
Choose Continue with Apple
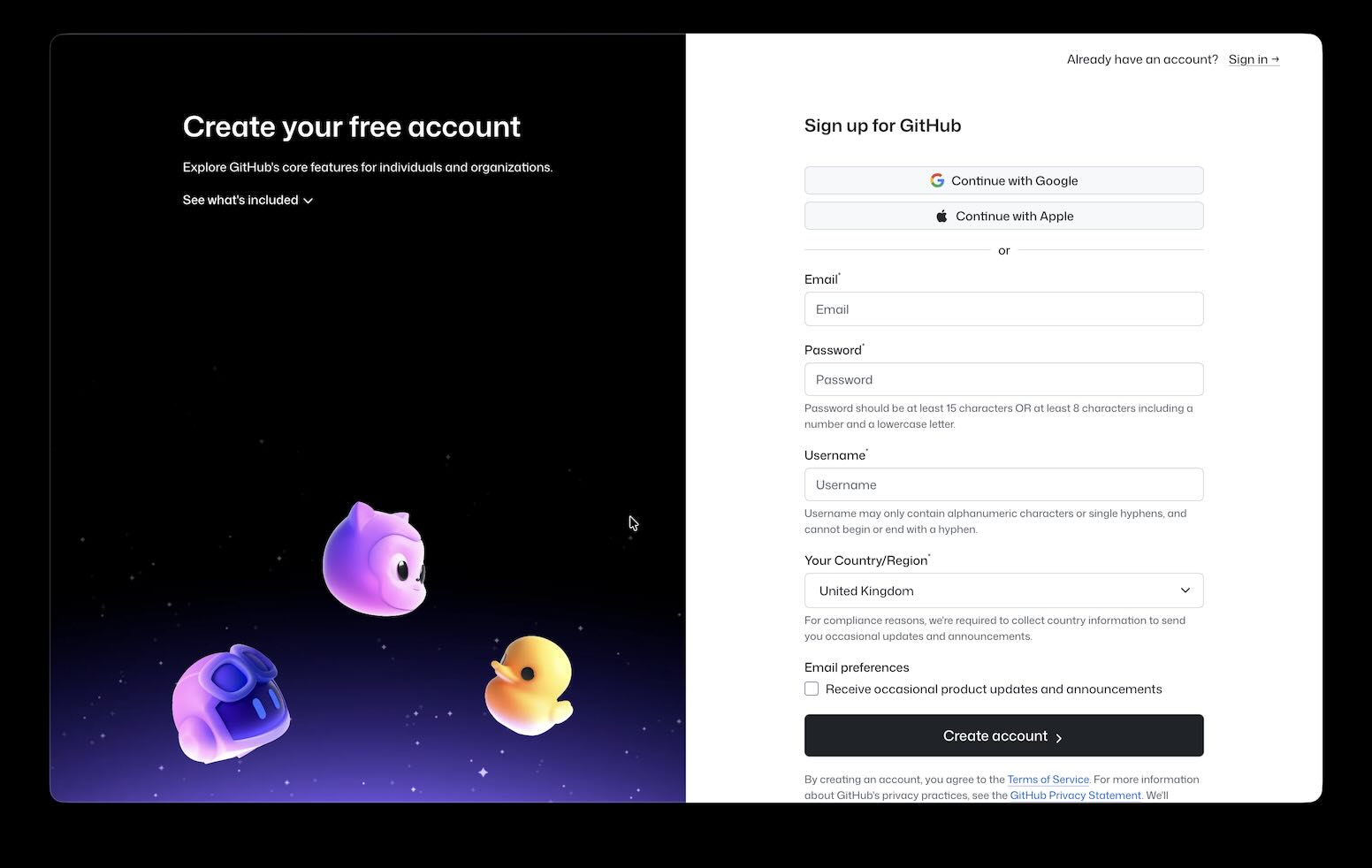1003,217
